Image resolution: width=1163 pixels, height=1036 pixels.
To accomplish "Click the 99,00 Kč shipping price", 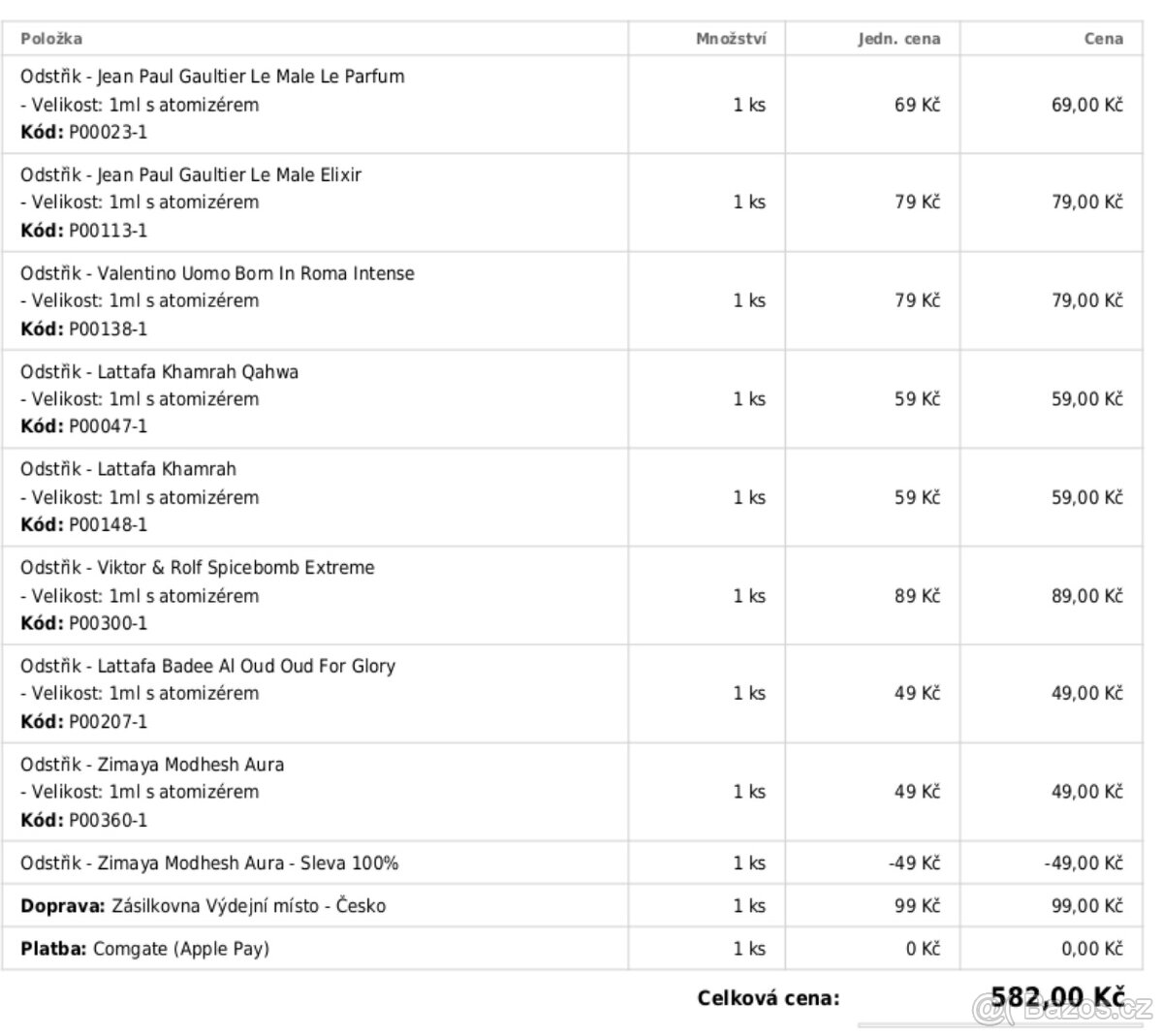I will (1086, 906).
